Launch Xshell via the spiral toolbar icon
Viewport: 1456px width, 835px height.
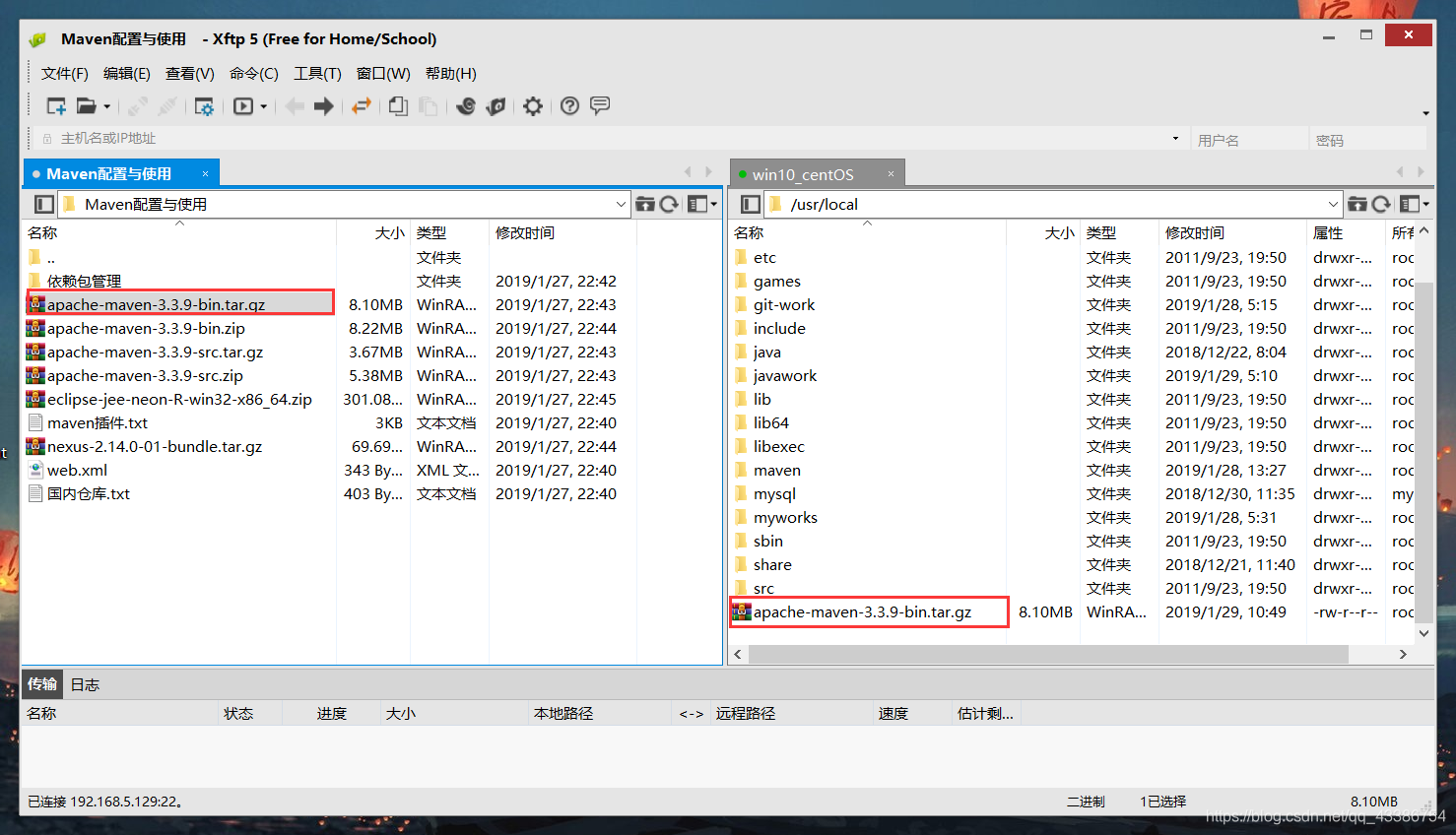pyautogui.click(x=466, y=106)
